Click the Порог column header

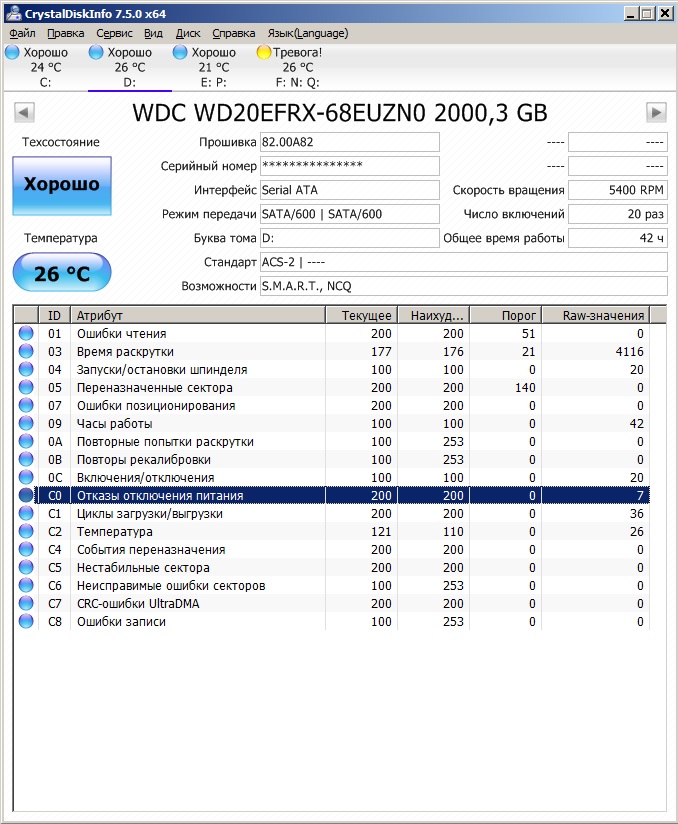506,315
